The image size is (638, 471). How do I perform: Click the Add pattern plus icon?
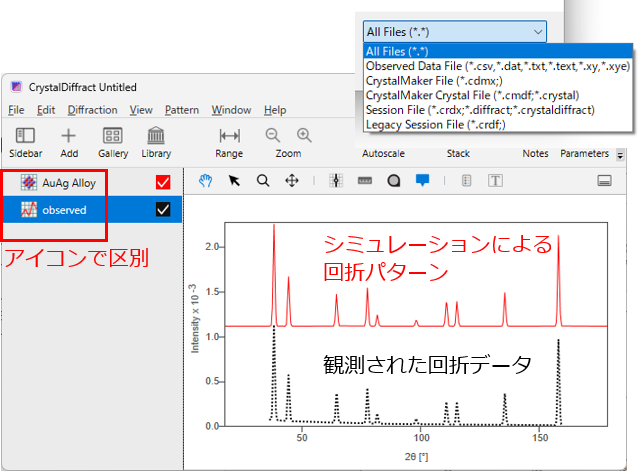69,136
